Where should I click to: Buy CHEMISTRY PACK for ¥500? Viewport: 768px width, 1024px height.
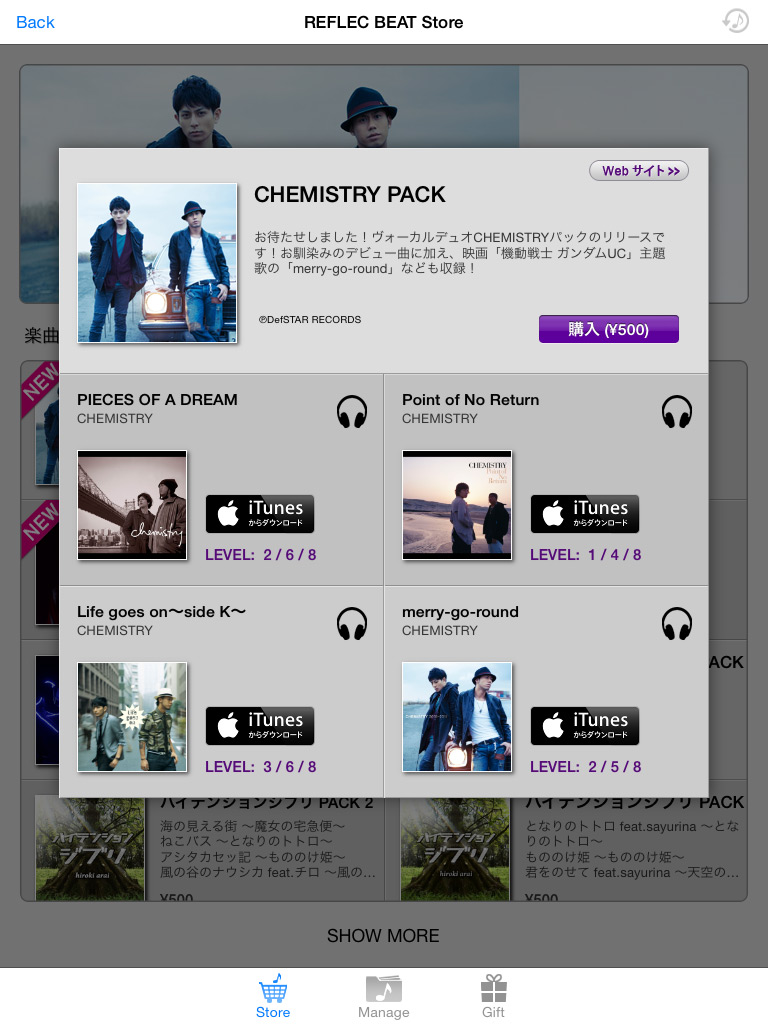click(609, 329)
